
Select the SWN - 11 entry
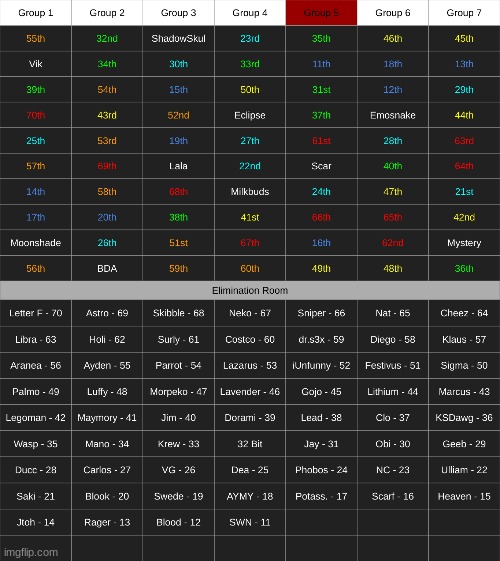coord(250,522)
